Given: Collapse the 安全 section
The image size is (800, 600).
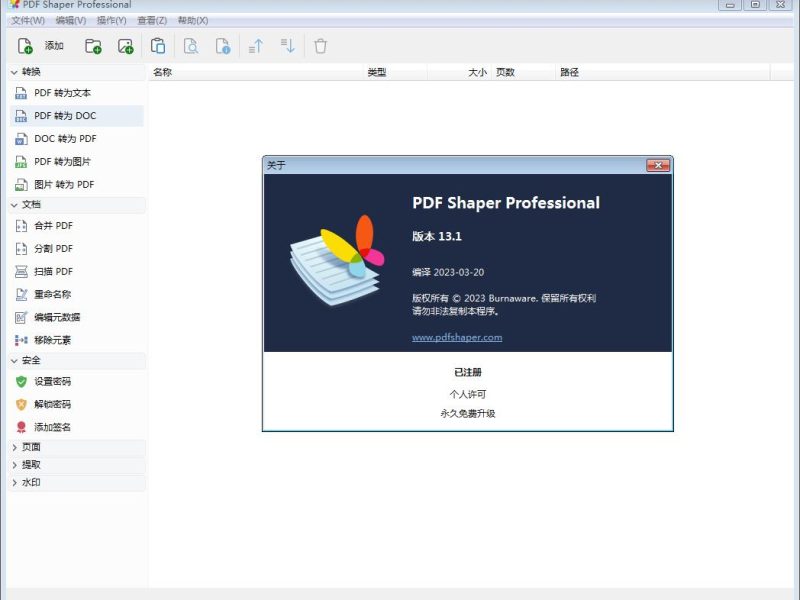Looking at the screenshot, I should (14, 361).
